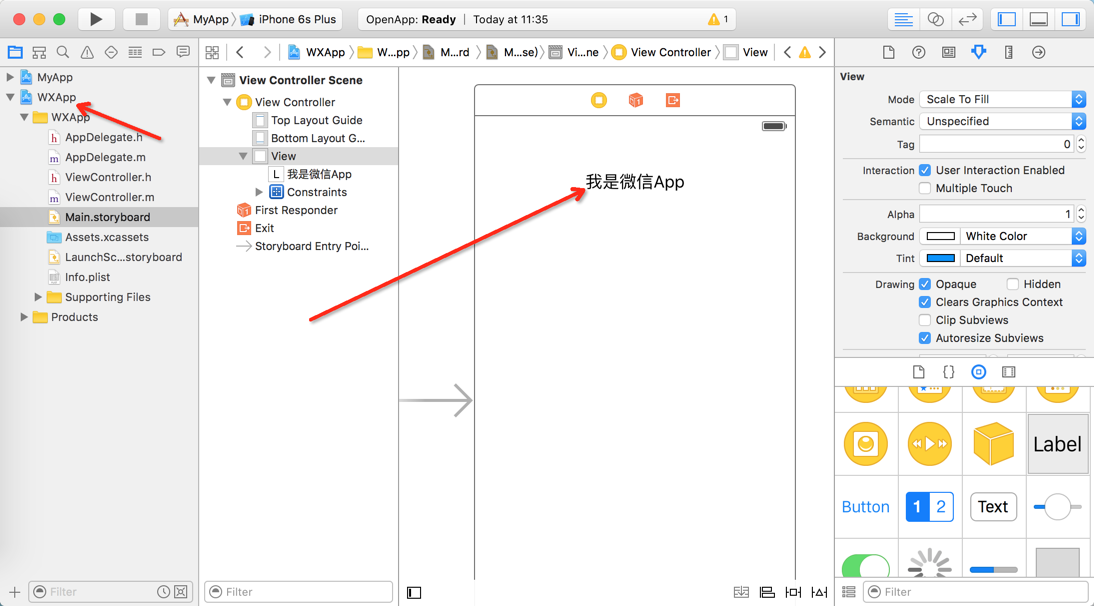Open the Report navigator tab

(183, 52)
